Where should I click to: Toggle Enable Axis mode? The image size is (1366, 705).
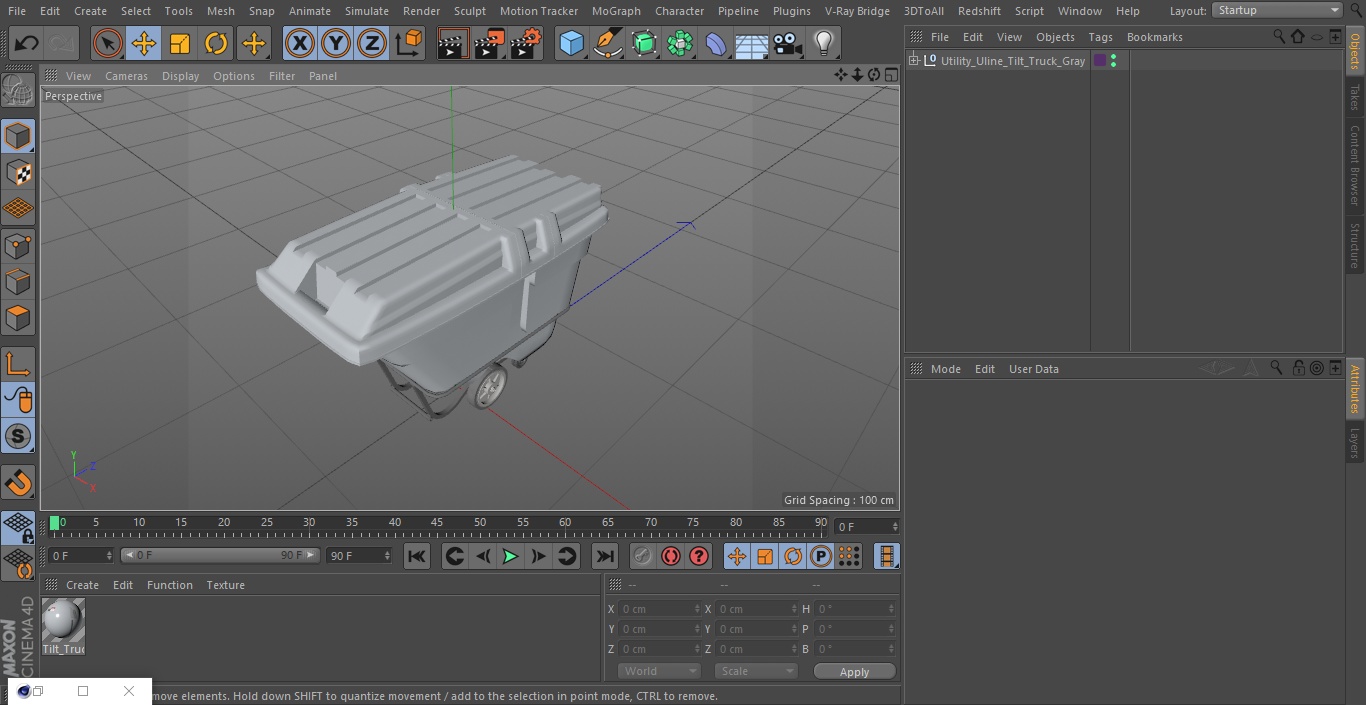point(18,364)
